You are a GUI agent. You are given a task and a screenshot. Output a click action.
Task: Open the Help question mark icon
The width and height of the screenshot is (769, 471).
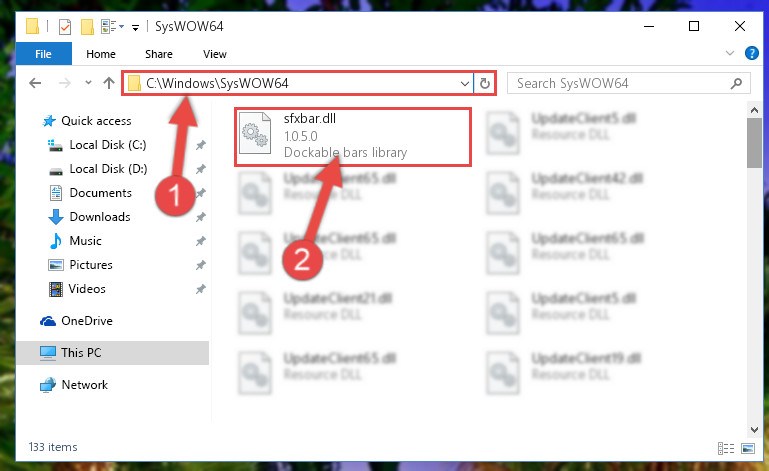click(751, 53)
